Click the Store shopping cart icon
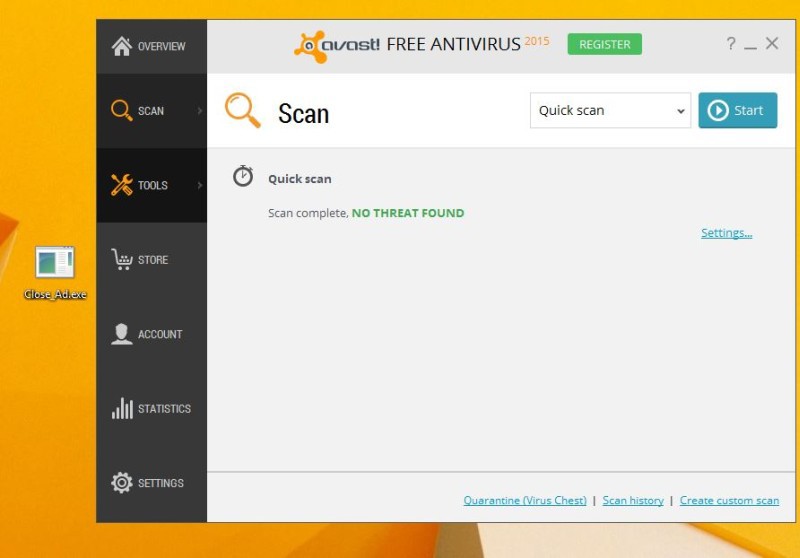The image size is (800, 558). click(x=121, y=259)
